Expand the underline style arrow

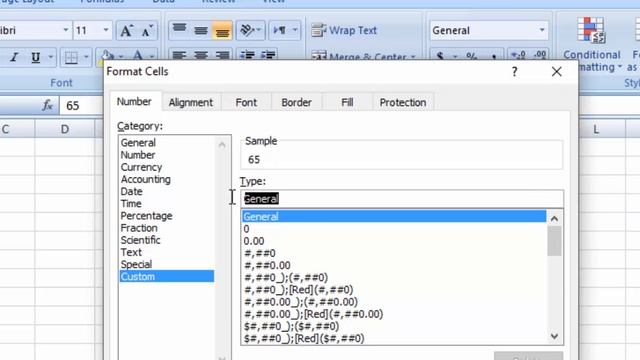point(51,58)
